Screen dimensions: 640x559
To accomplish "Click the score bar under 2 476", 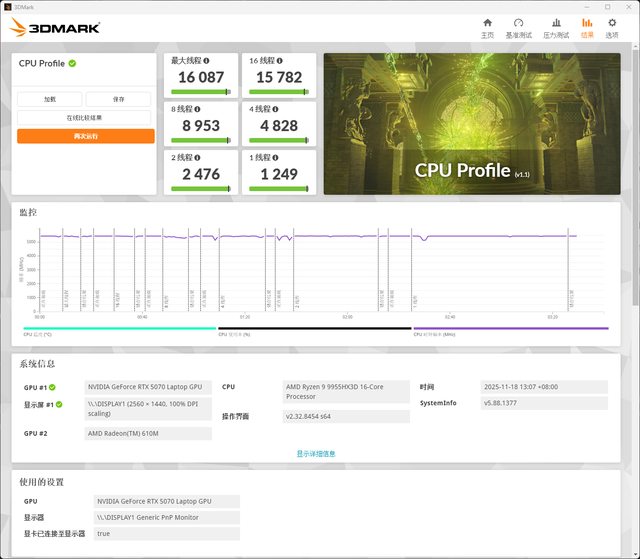I will [x=201, y=189].
